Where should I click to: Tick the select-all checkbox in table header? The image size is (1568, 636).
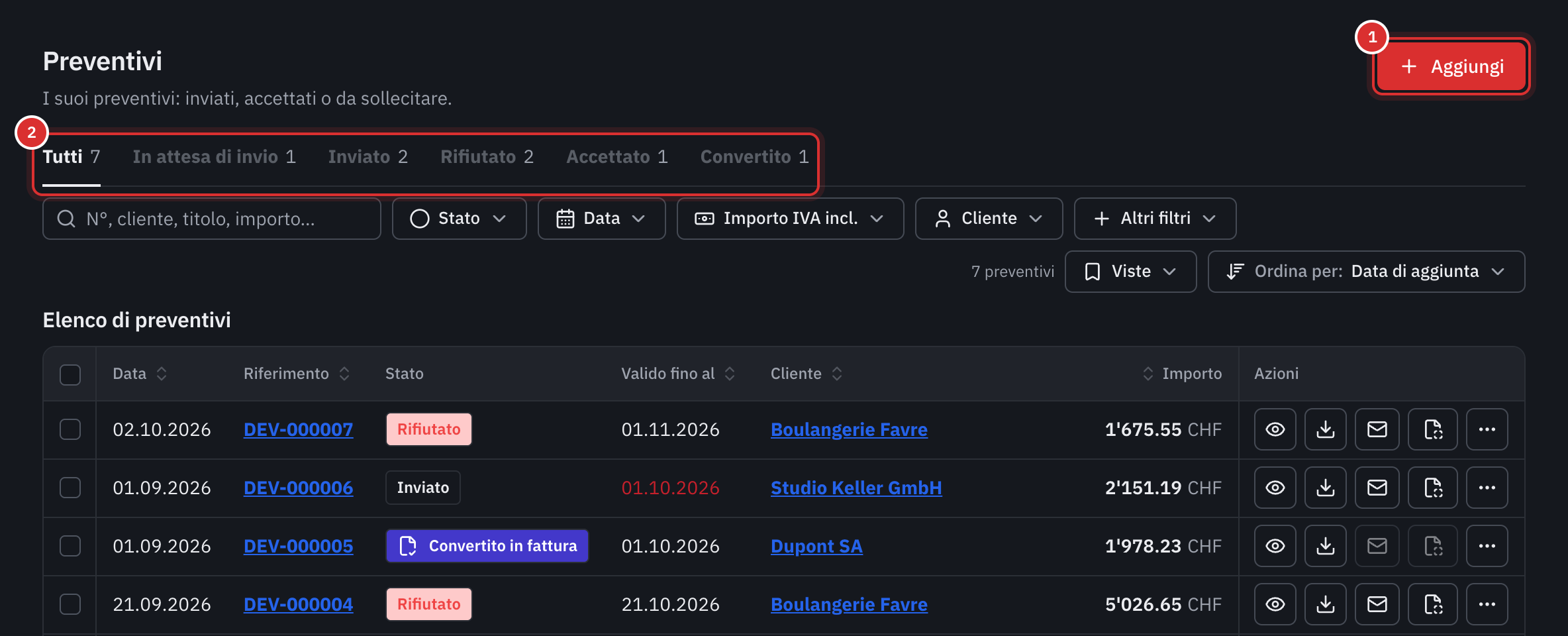70,374
